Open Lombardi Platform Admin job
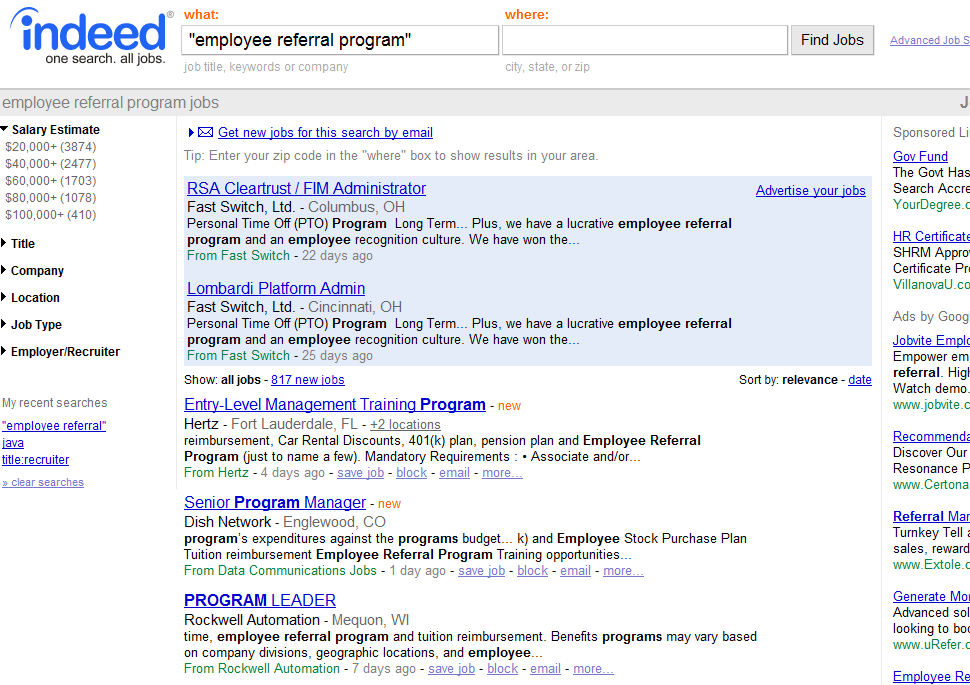Screen dimensions: 970x685 point(276,288)
